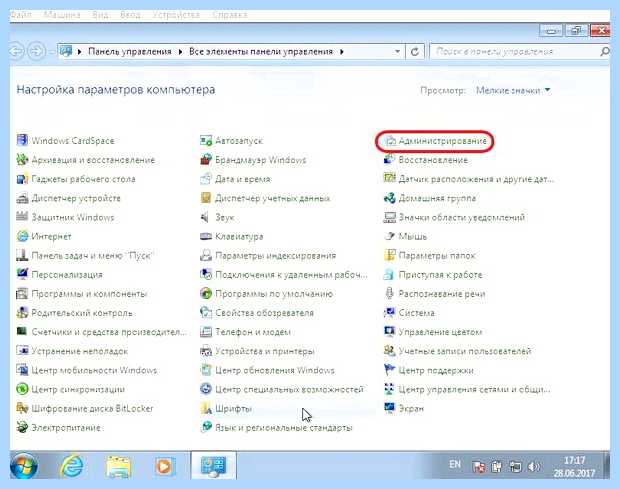
Task: Click the Forward navigation button
Action: (x=36, y=51)
